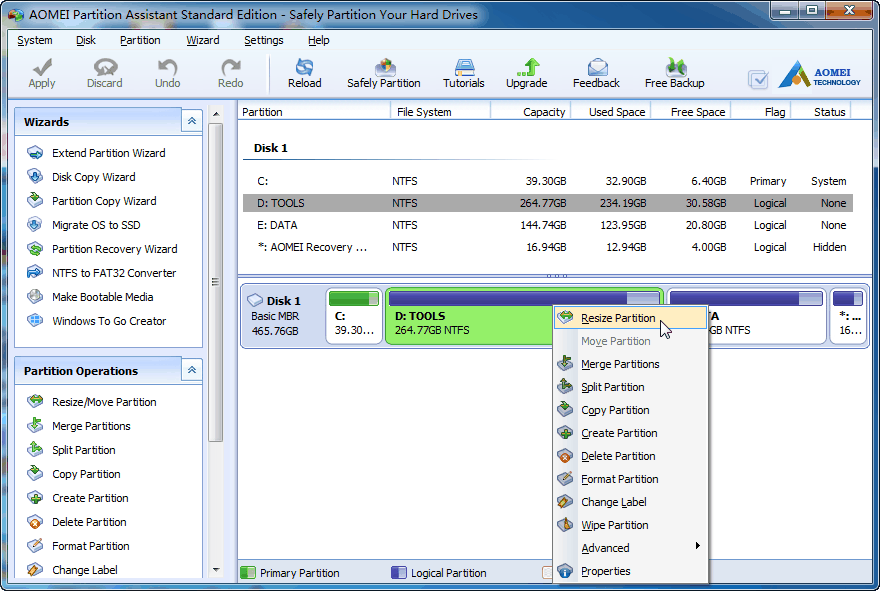880x591 pixels.
Task: Open the Settings menu
Action: pos(264,40)
